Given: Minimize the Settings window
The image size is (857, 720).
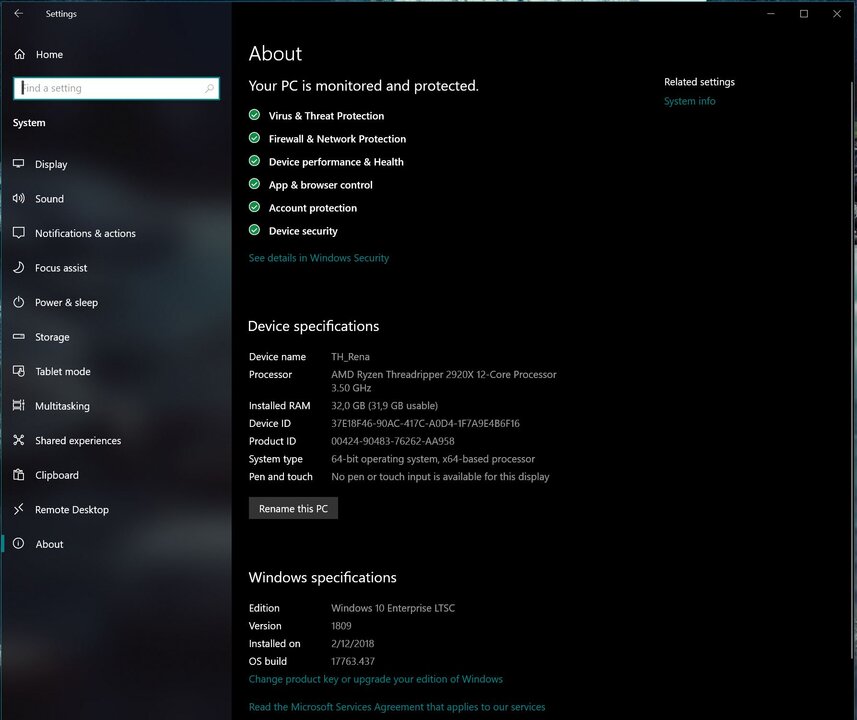Looking at the screenshot, I should (771, 14).
